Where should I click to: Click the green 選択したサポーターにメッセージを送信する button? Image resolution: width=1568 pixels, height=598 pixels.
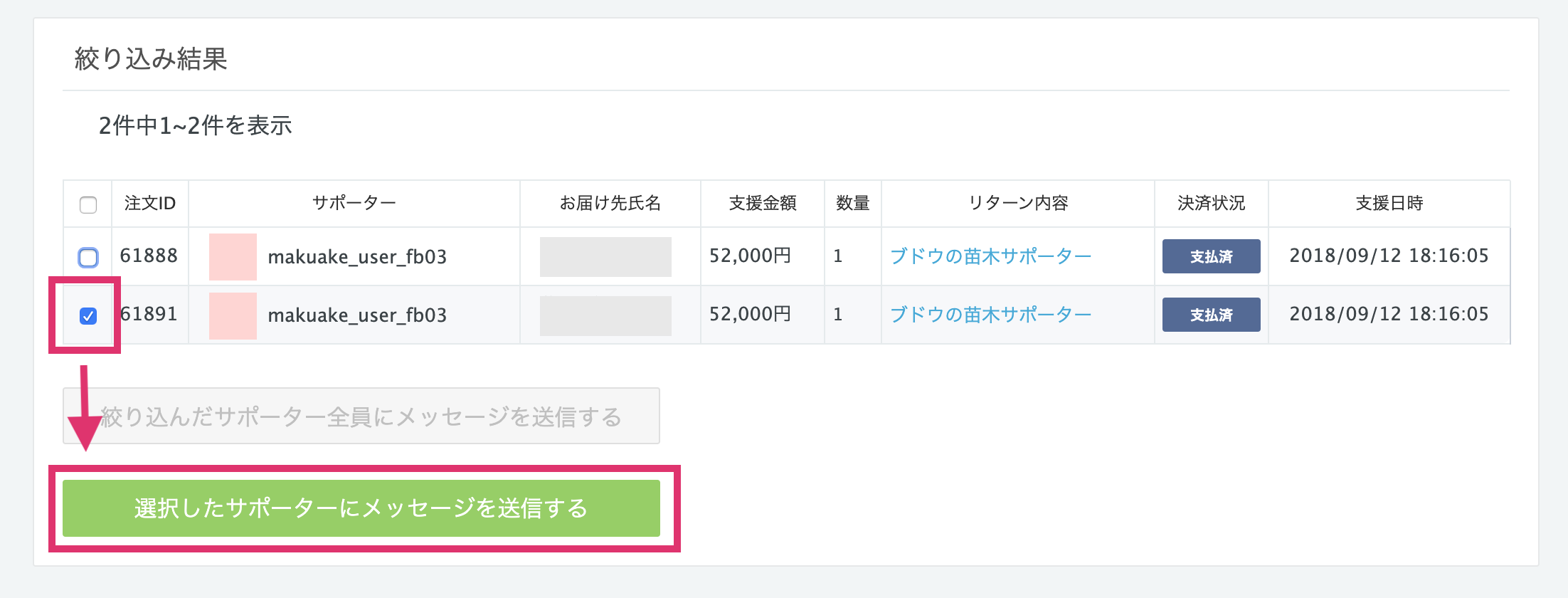point(361,508)
